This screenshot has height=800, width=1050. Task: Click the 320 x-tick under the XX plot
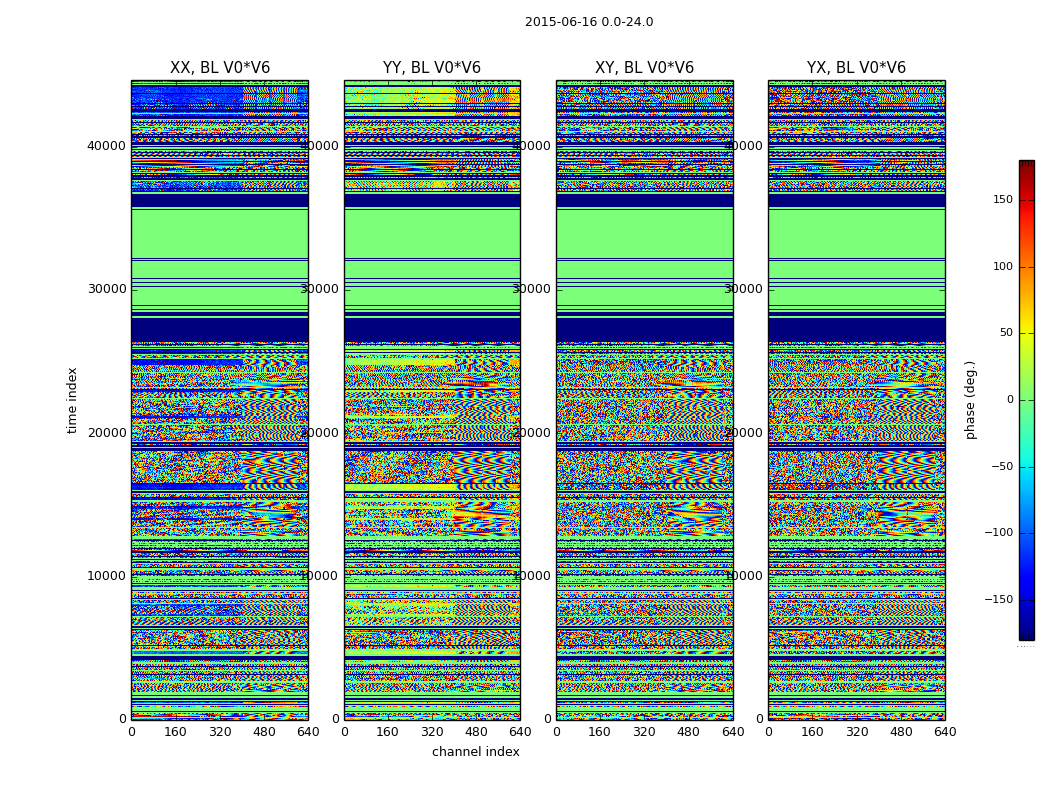point(220,732)
